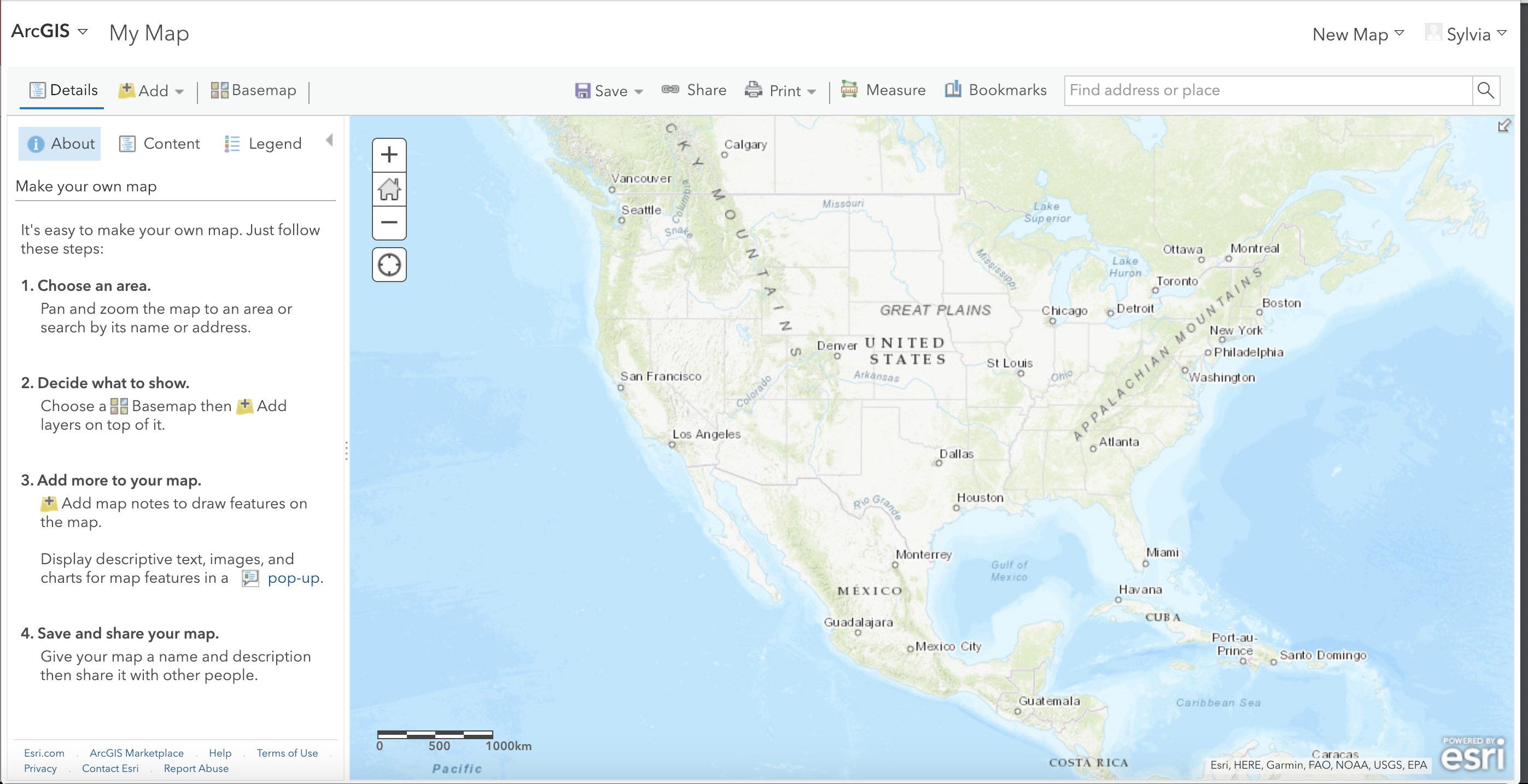The width and height of the screenshot is (1528, 784).
Task: Zoom in on the map
Action: pyautogui.click(x=389, y=155)
